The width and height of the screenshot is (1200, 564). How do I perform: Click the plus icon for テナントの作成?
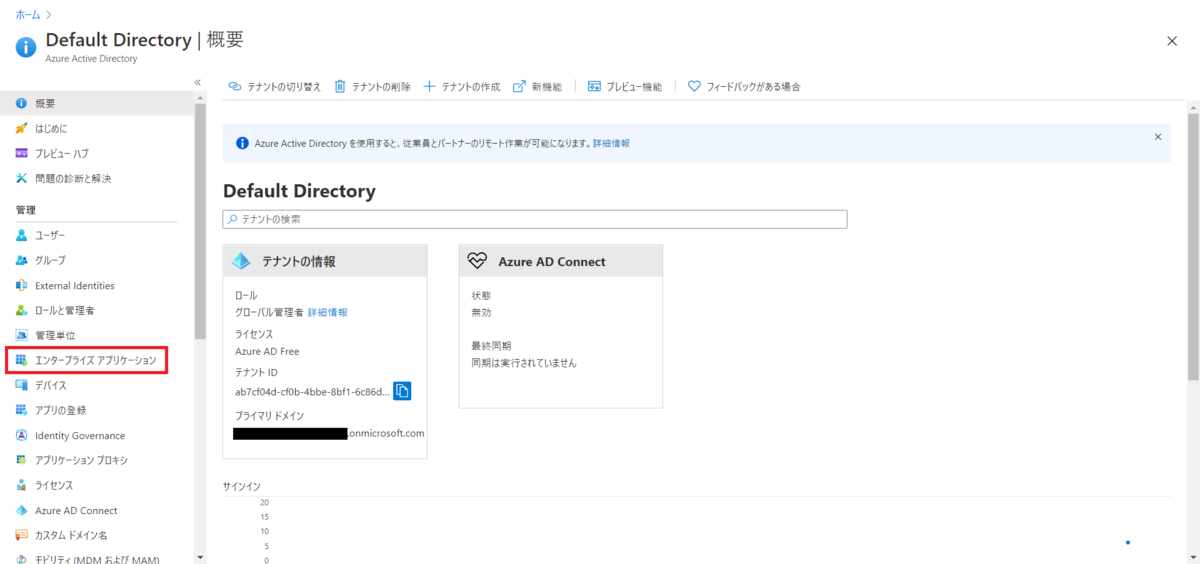coord(430,87)
